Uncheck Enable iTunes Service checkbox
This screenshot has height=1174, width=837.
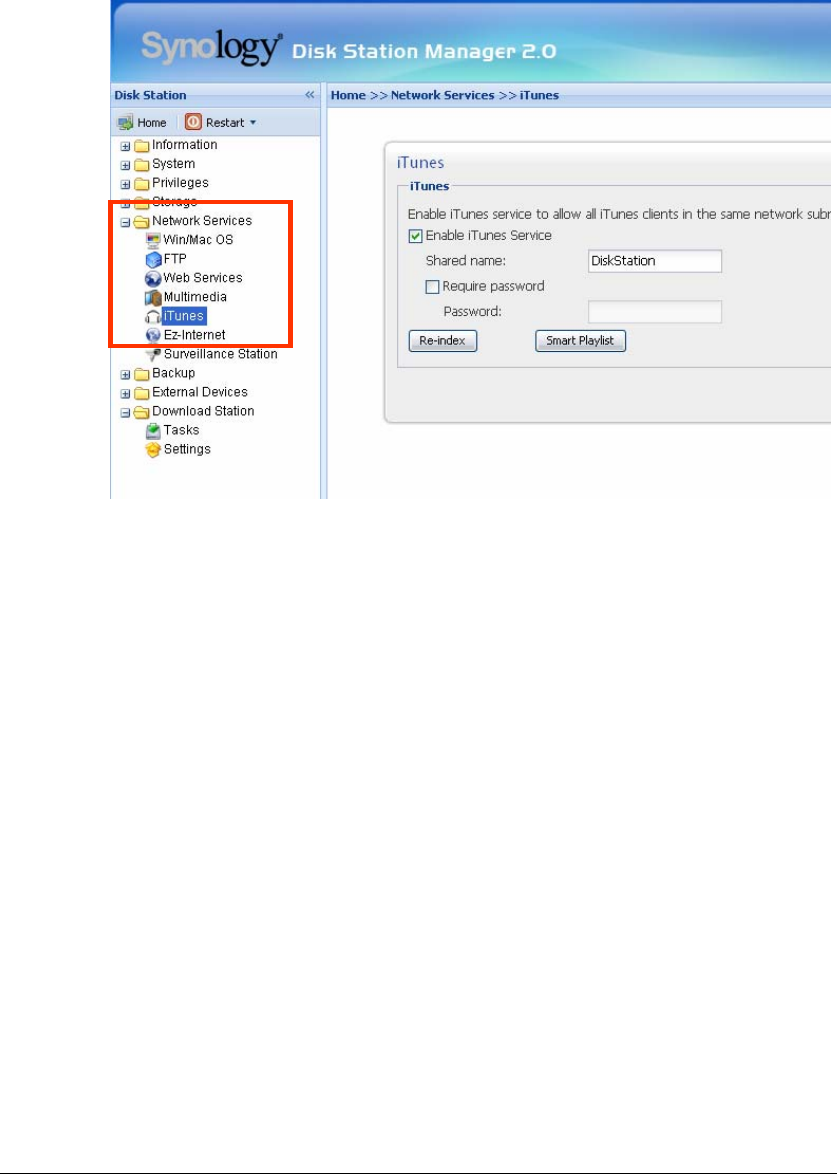(x=416, y=236)
